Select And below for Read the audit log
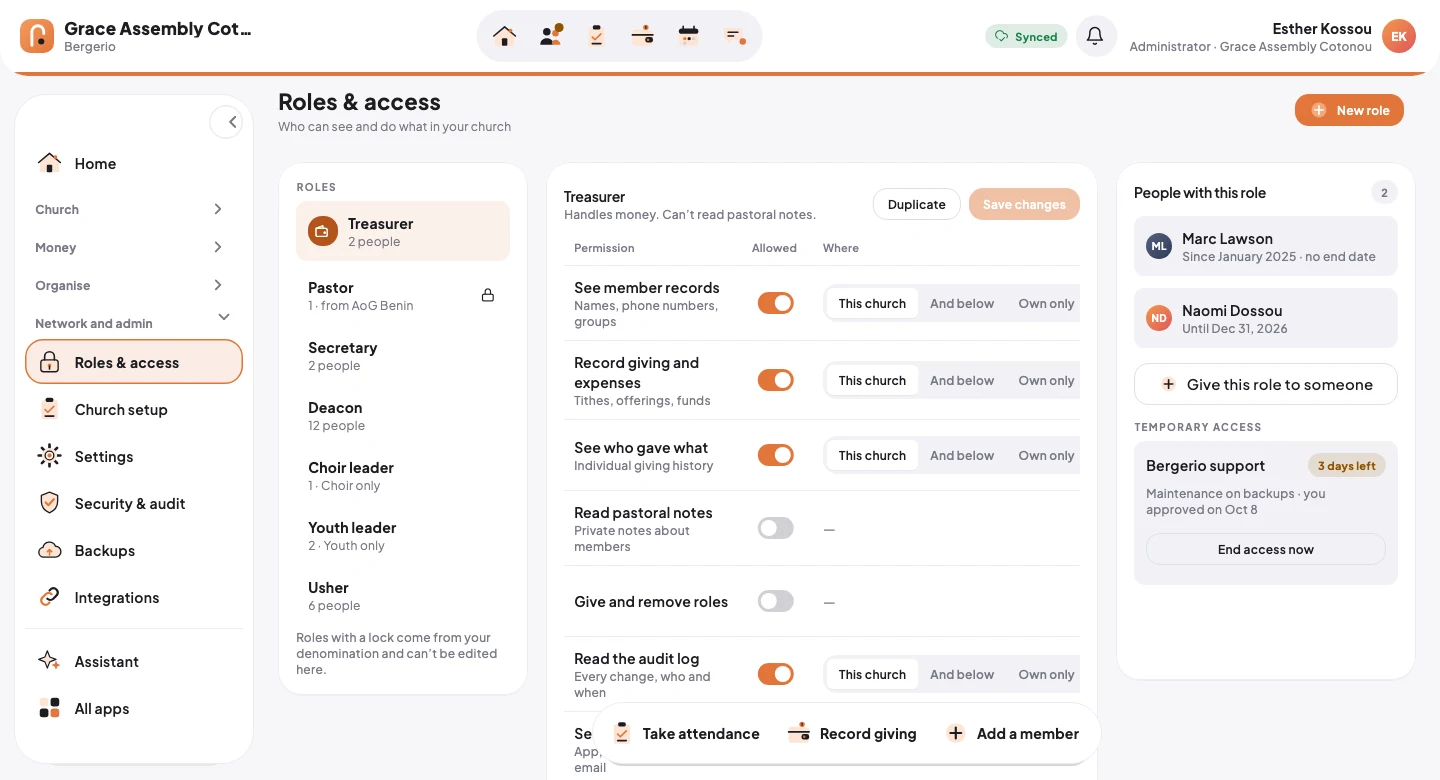 pos(962,674)
